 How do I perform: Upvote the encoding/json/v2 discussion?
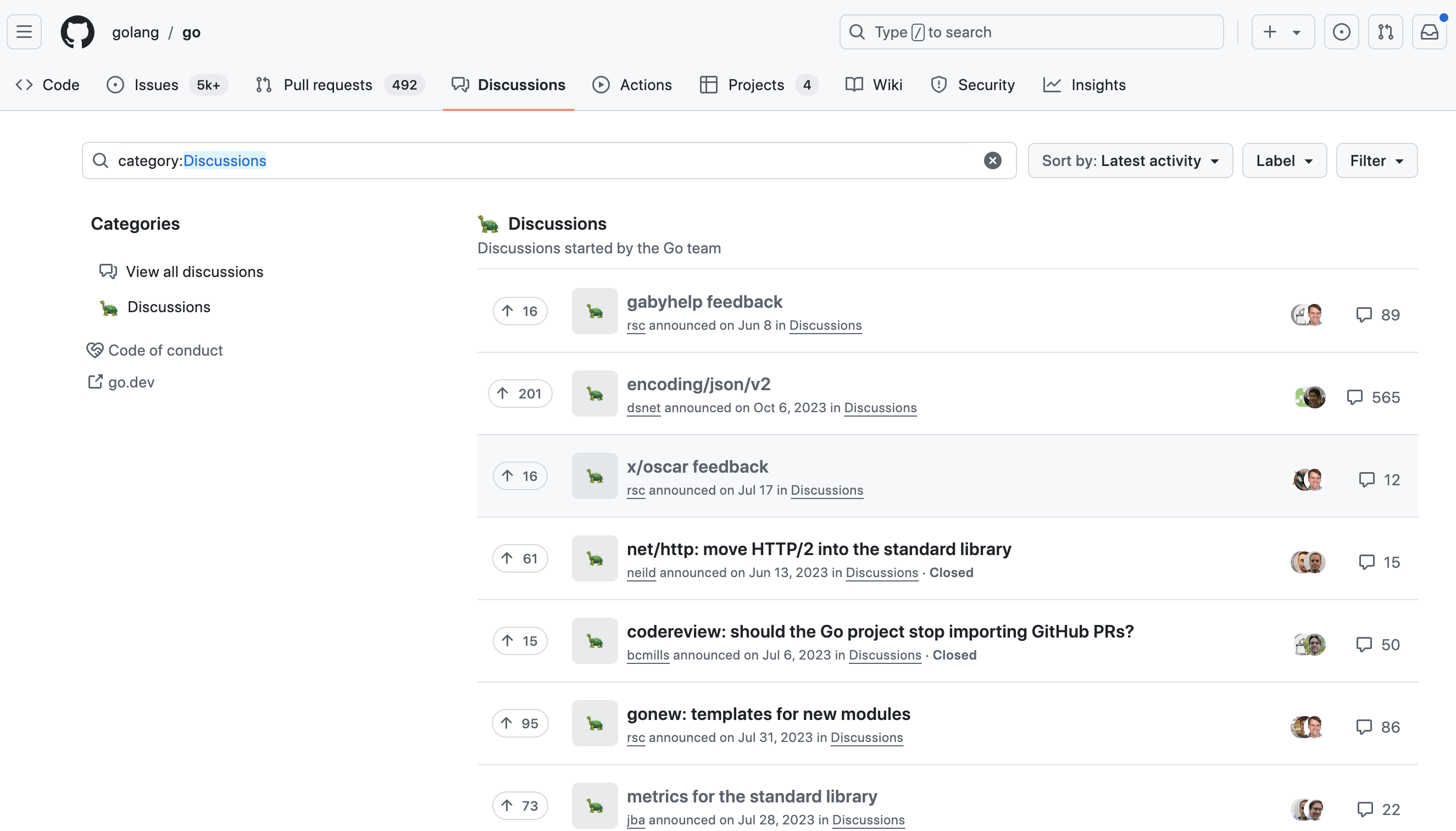520,394
